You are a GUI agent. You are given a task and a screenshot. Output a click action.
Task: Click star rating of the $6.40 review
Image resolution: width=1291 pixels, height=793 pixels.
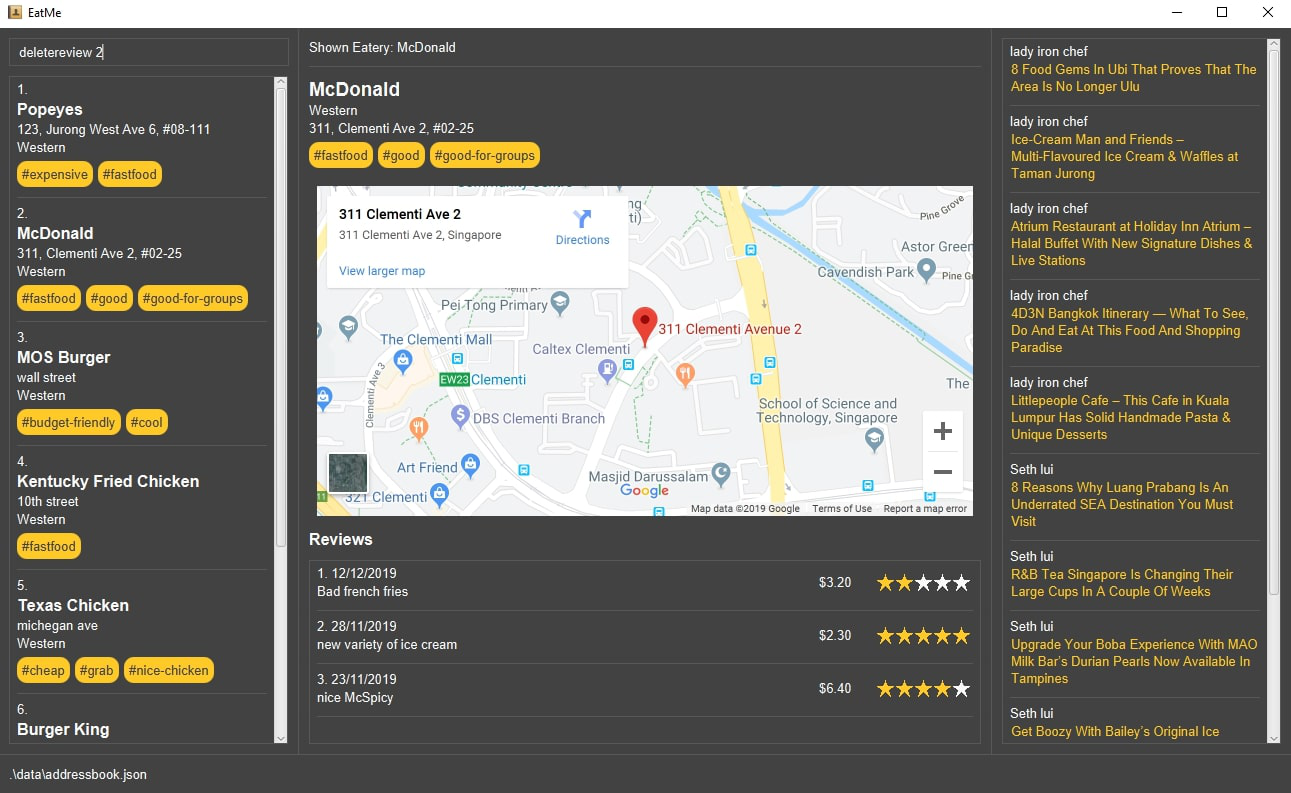[923, 688]
